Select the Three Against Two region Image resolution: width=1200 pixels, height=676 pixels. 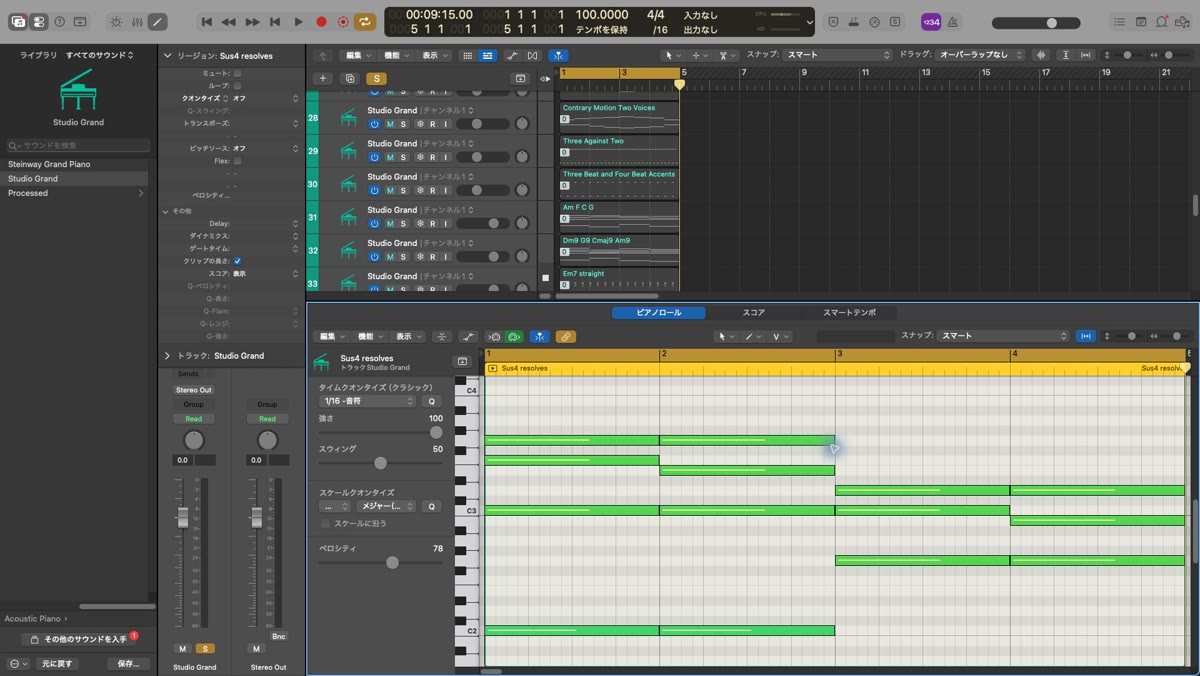click(x=620, y=150)
